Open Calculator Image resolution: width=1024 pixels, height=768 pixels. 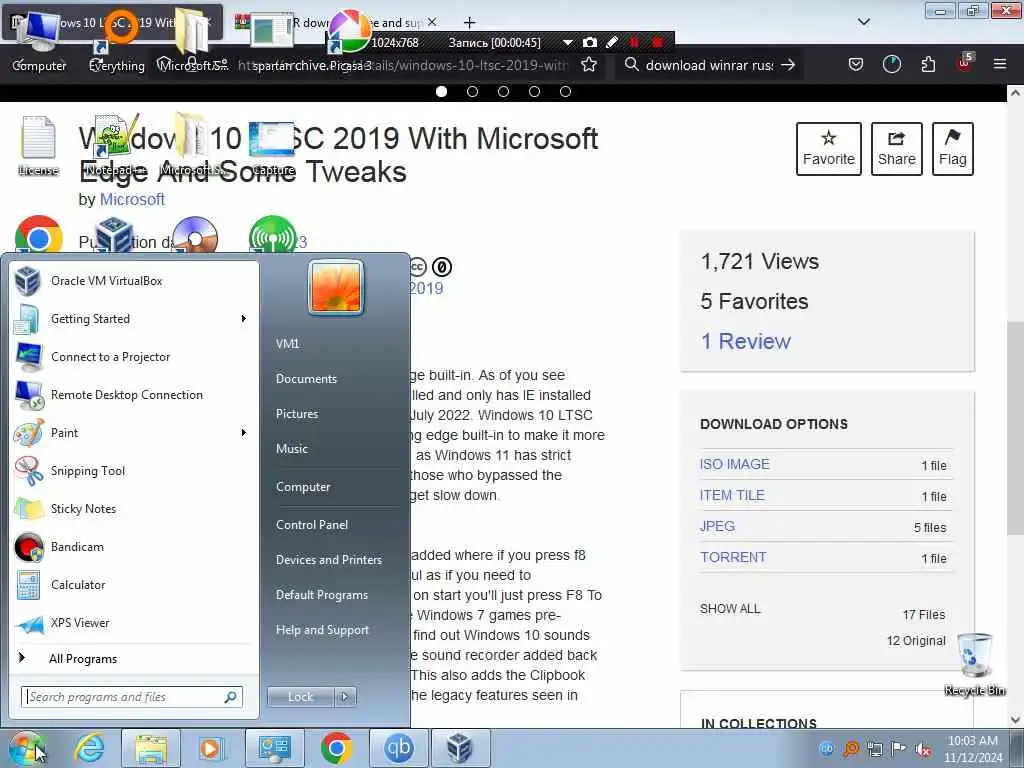134,584
